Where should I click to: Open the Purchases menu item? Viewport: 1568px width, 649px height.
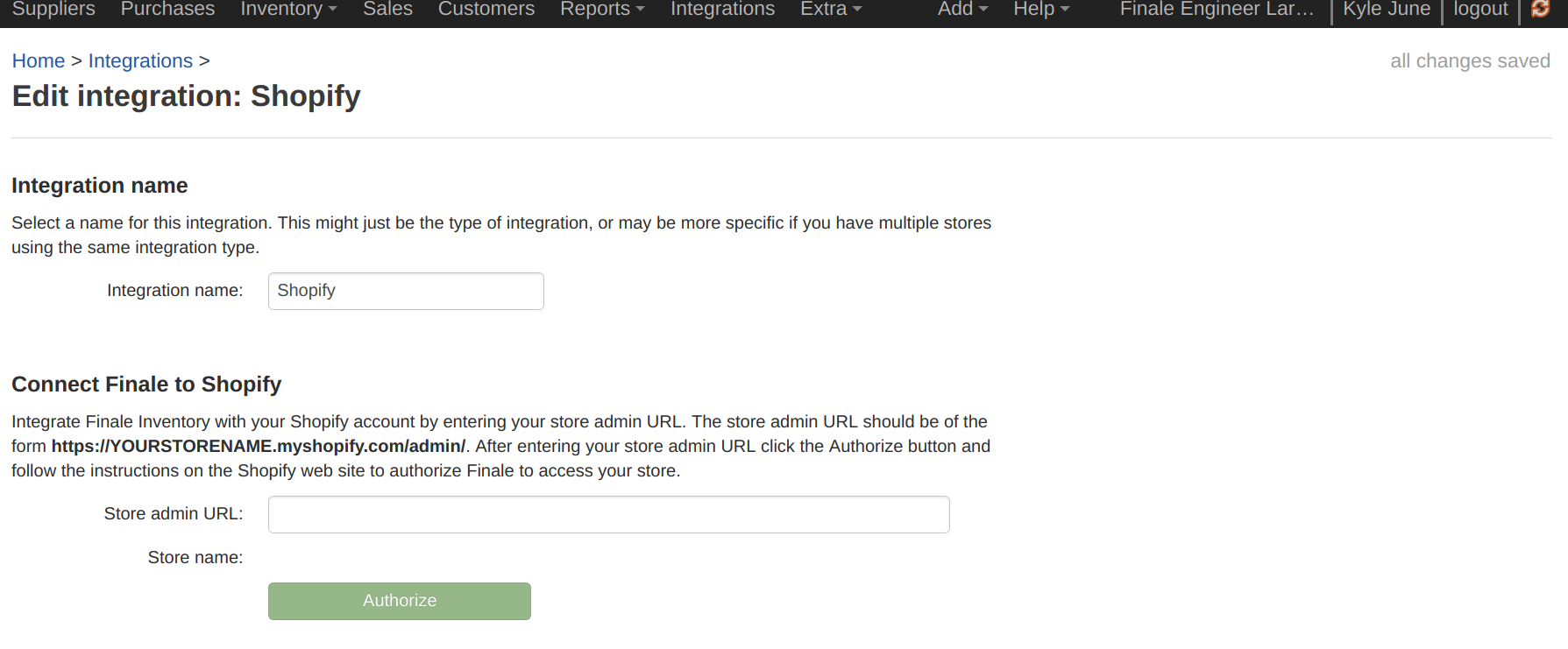[167, 9]
